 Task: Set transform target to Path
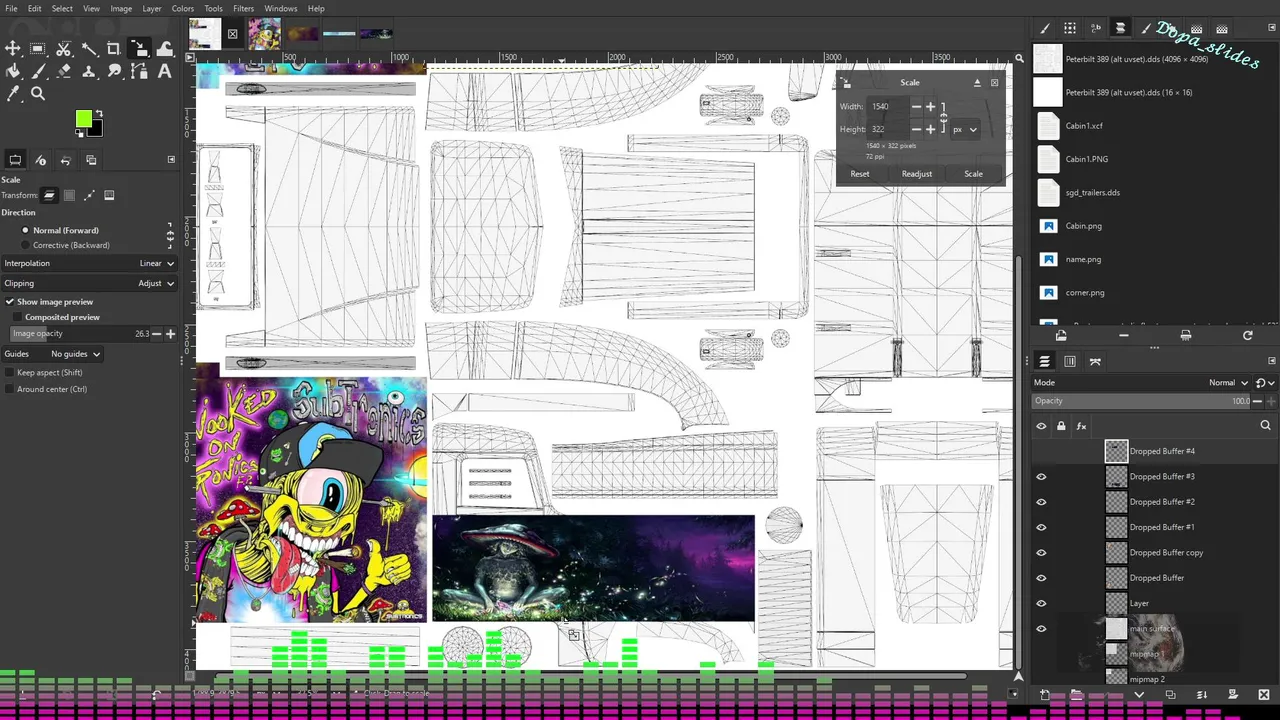[89, 195]
